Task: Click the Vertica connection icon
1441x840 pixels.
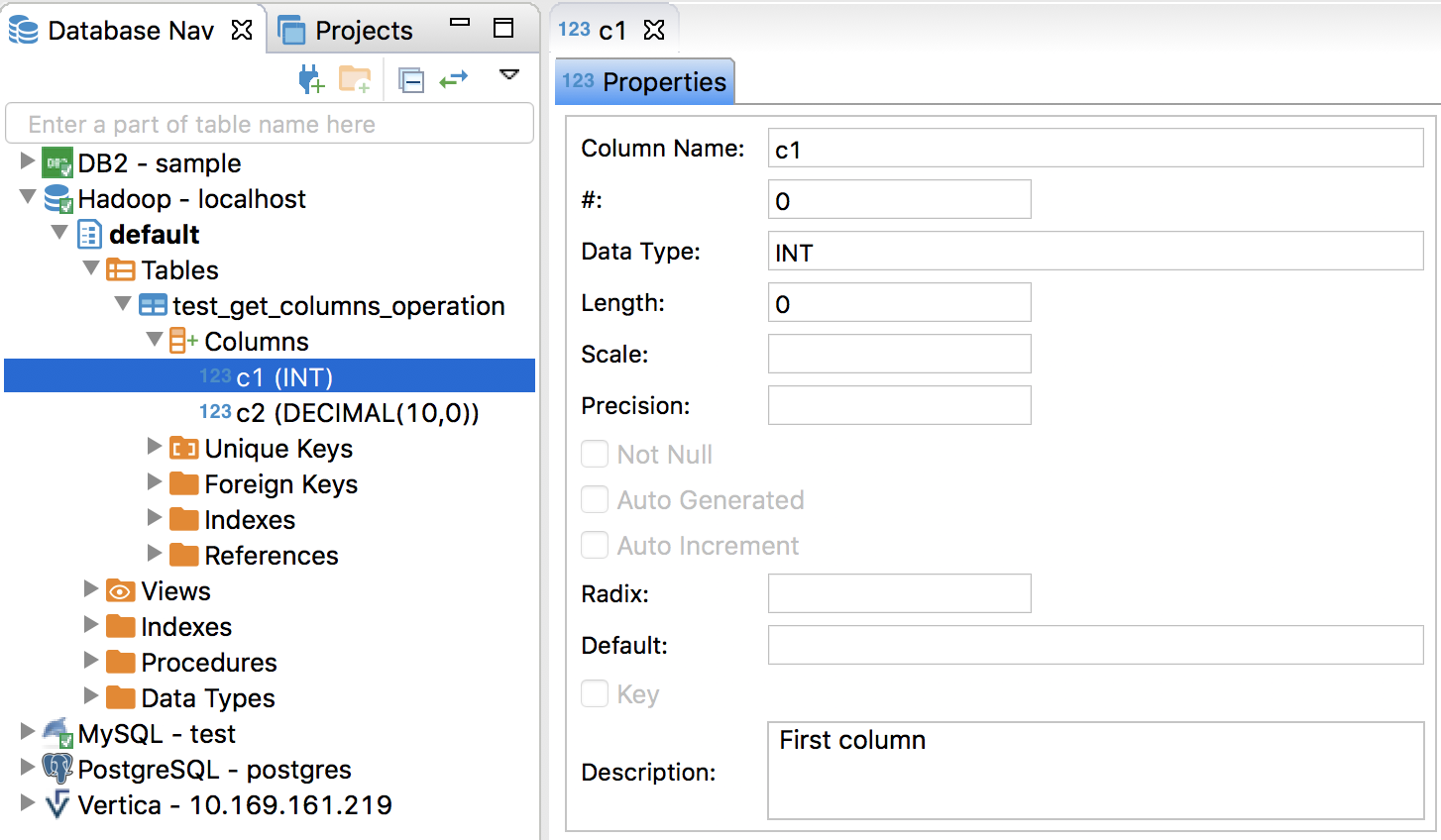Action: tap(57, 804)
